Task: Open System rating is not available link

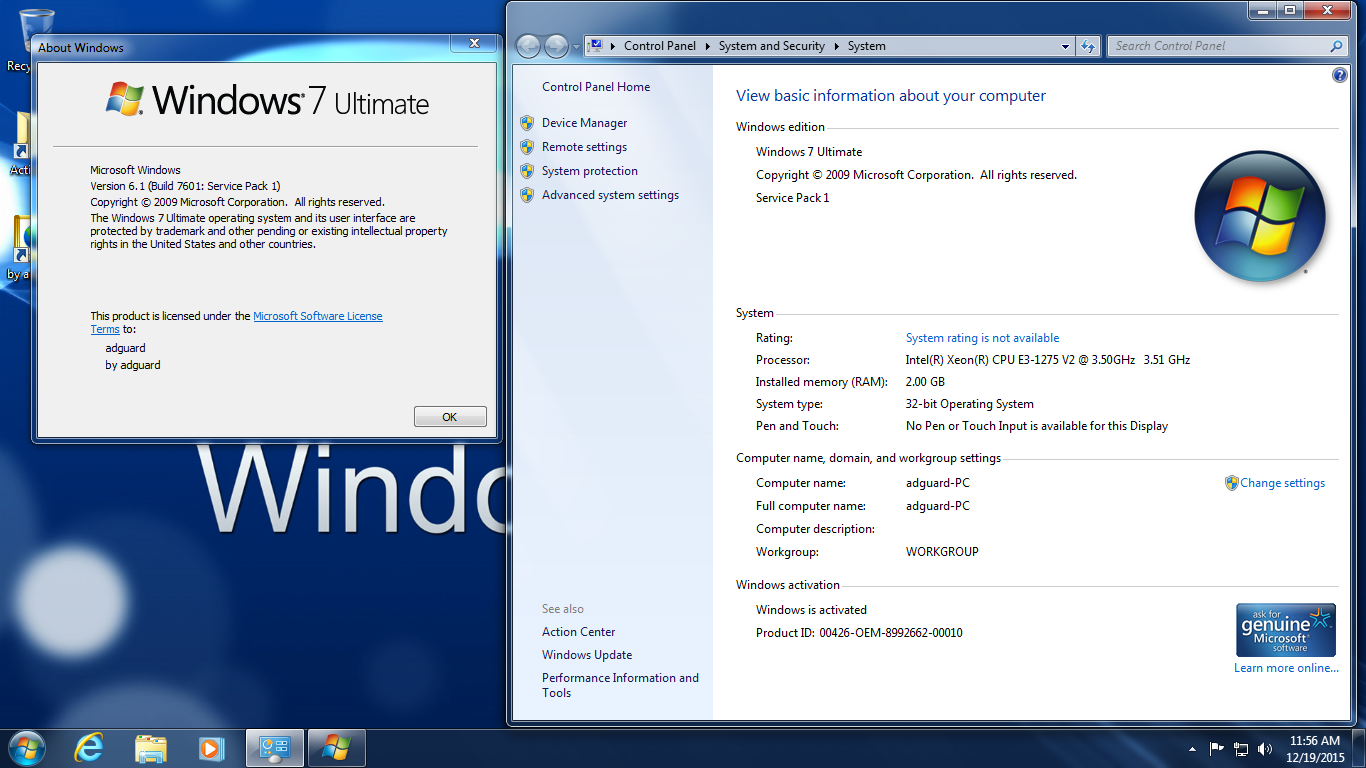Action: click(982, 338)
